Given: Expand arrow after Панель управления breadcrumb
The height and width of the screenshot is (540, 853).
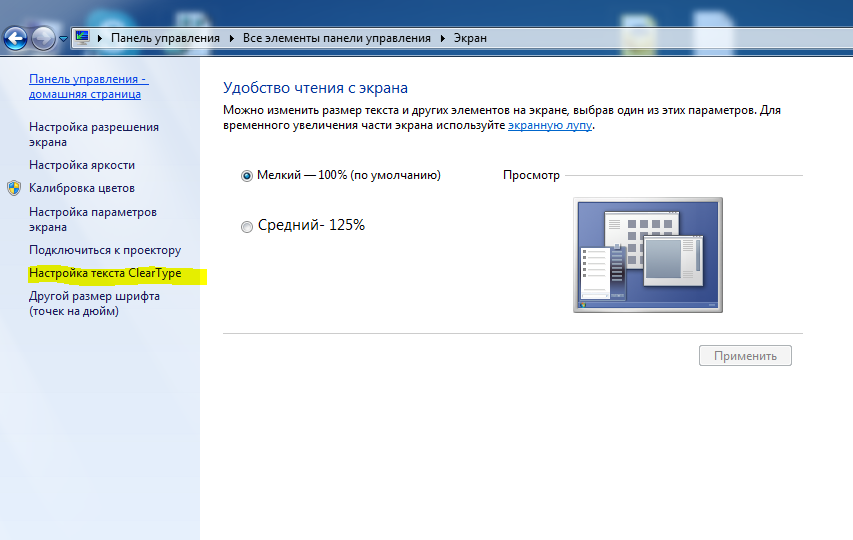Looking at the screenshot, I should point(231,38).
